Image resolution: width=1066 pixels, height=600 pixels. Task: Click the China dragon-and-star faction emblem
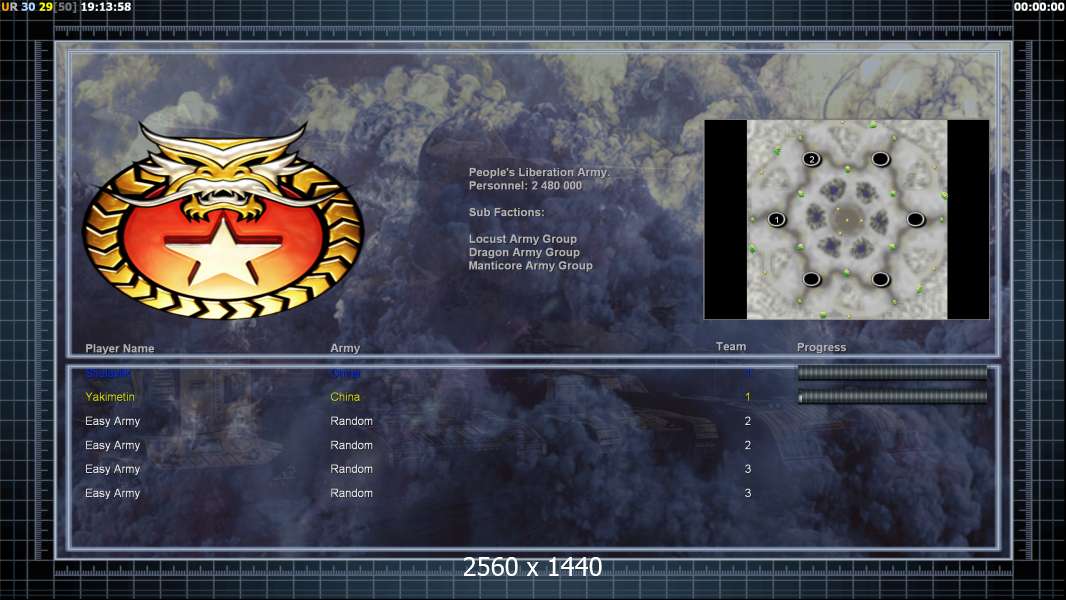[223, 220]
